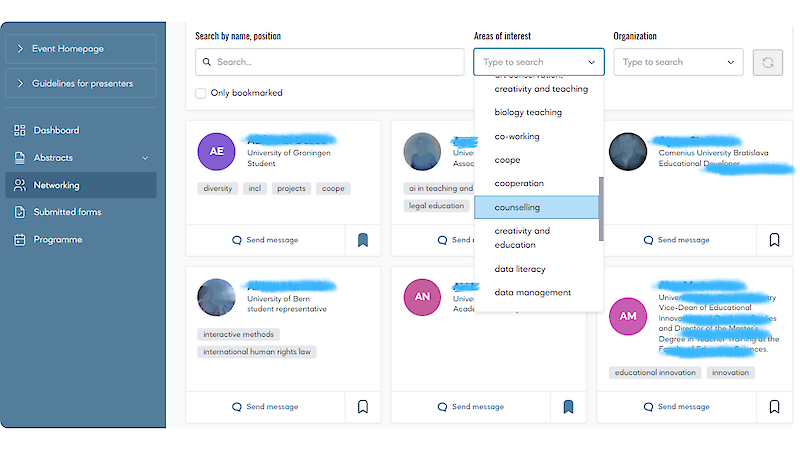Click the dropdown list scrollbar

[601, 208]
